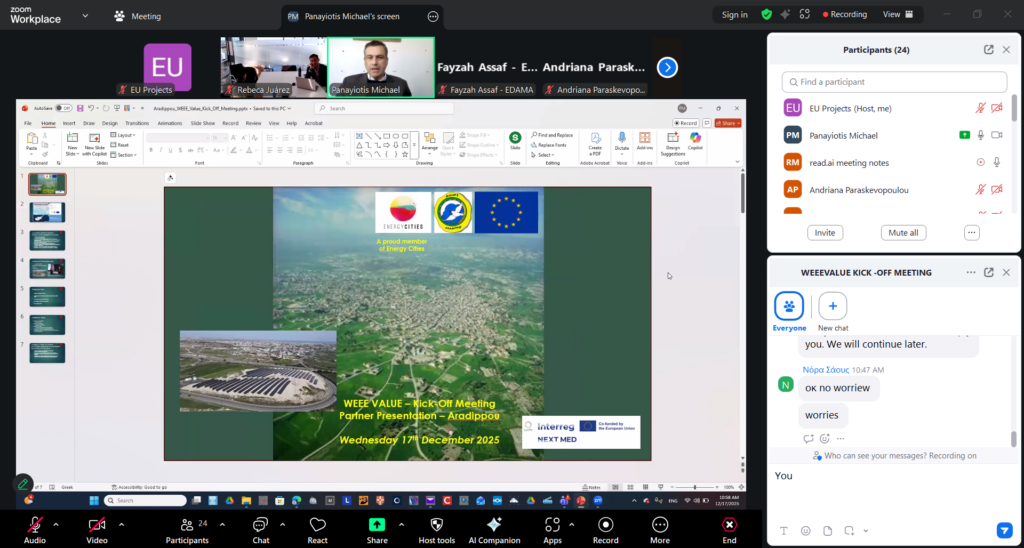Turn on camera with Video button
Screen dimensions: 1024x548
pos(97,525)
